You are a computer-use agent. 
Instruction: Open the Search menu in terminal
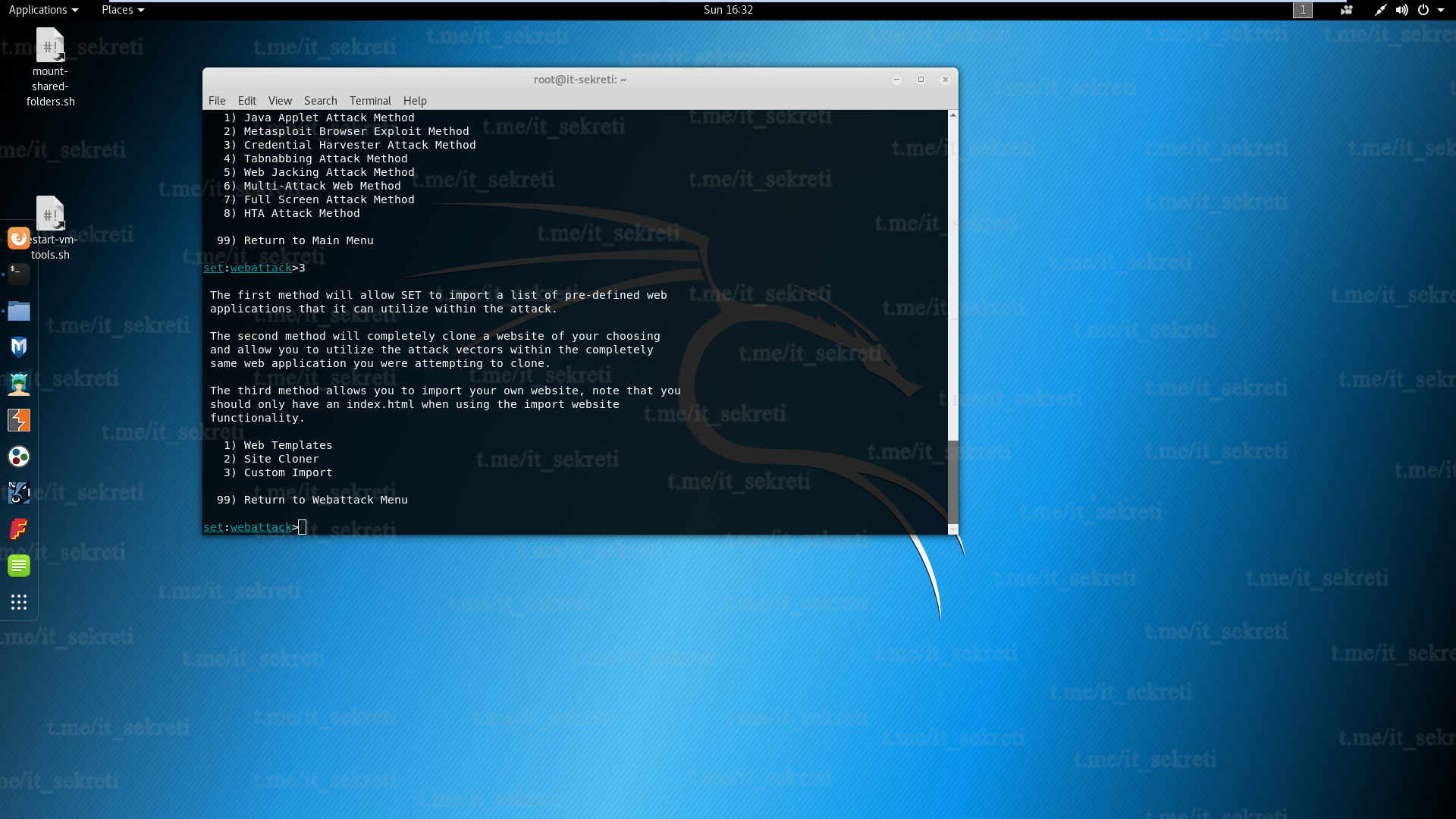pyautogui.click(x=320, y=101)
